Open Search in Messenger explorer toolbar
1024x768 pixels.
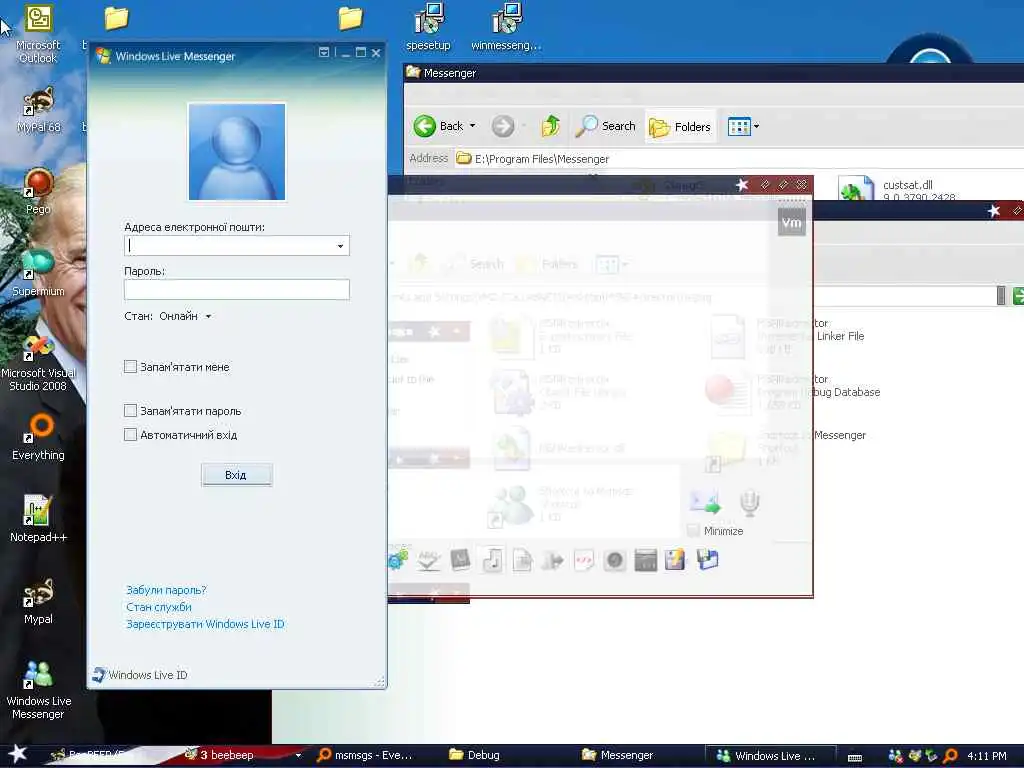tap(605, 126)
